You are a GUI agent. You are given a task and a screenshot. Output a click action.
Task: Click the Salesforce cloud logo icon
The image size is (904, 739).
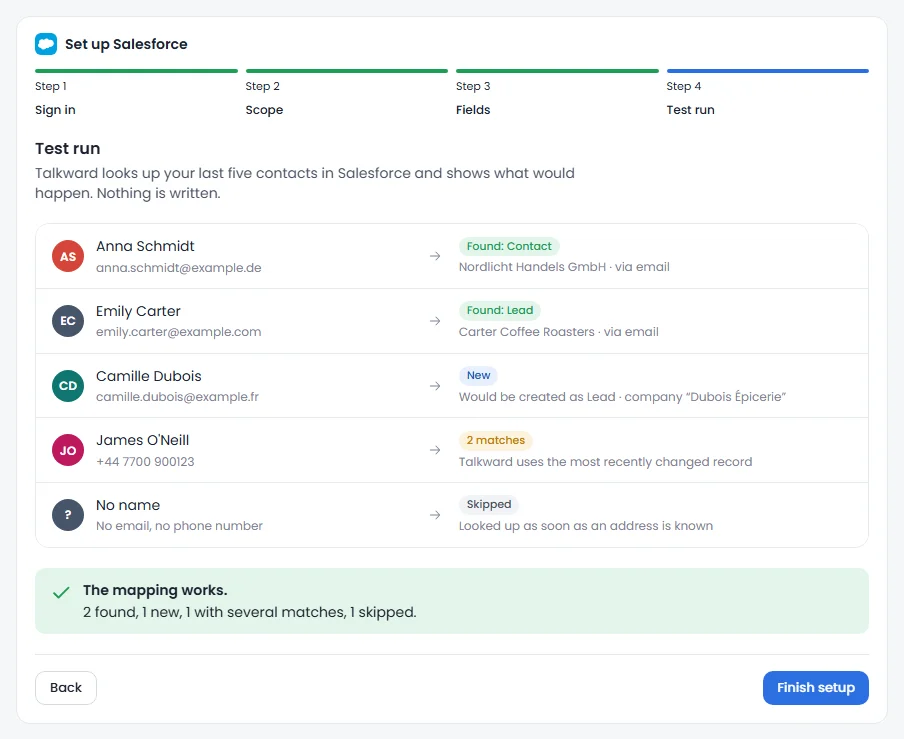point(46,44)
